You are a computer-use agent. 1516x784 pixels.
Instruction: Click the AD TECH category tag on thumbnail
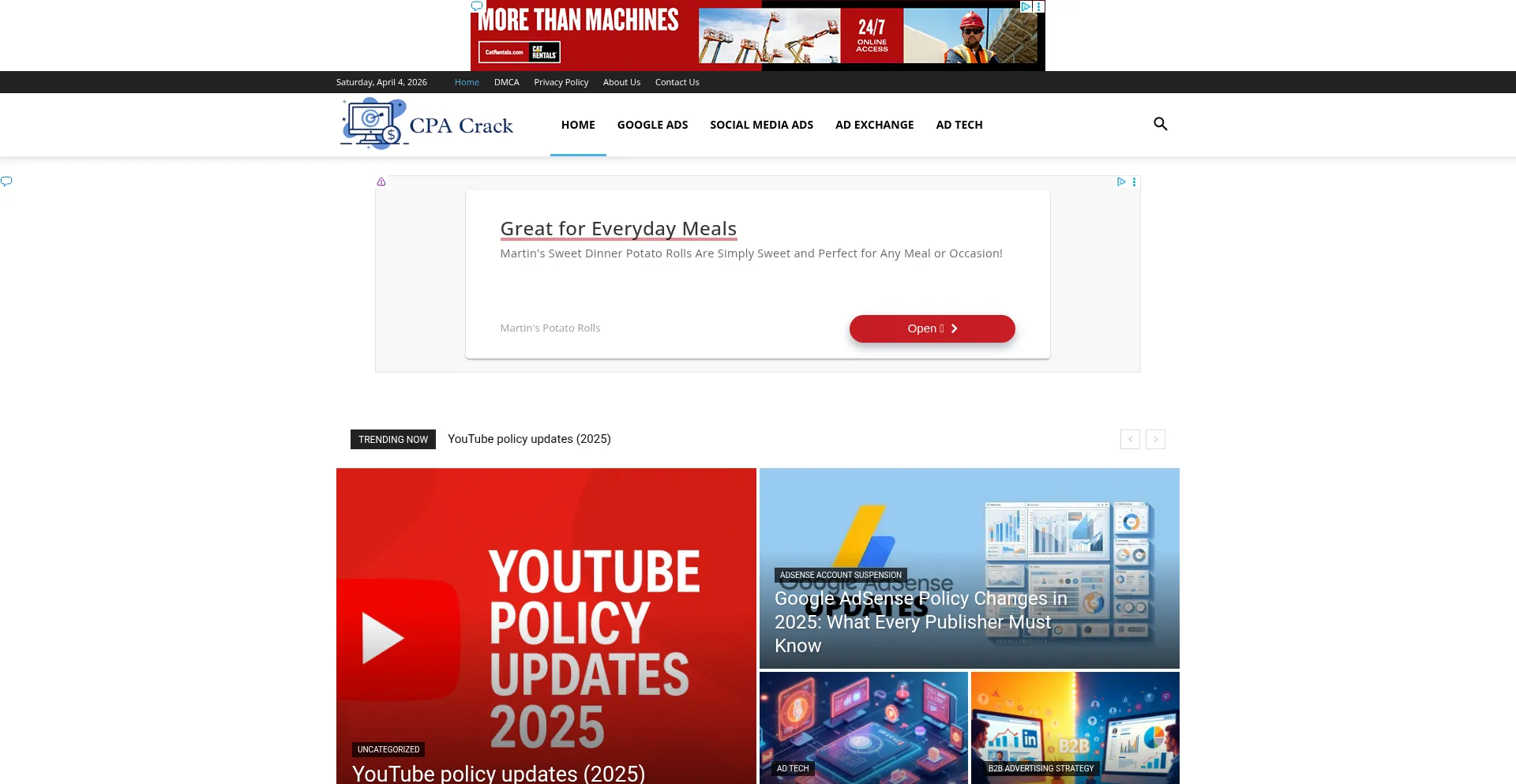(x=793, y=768)
